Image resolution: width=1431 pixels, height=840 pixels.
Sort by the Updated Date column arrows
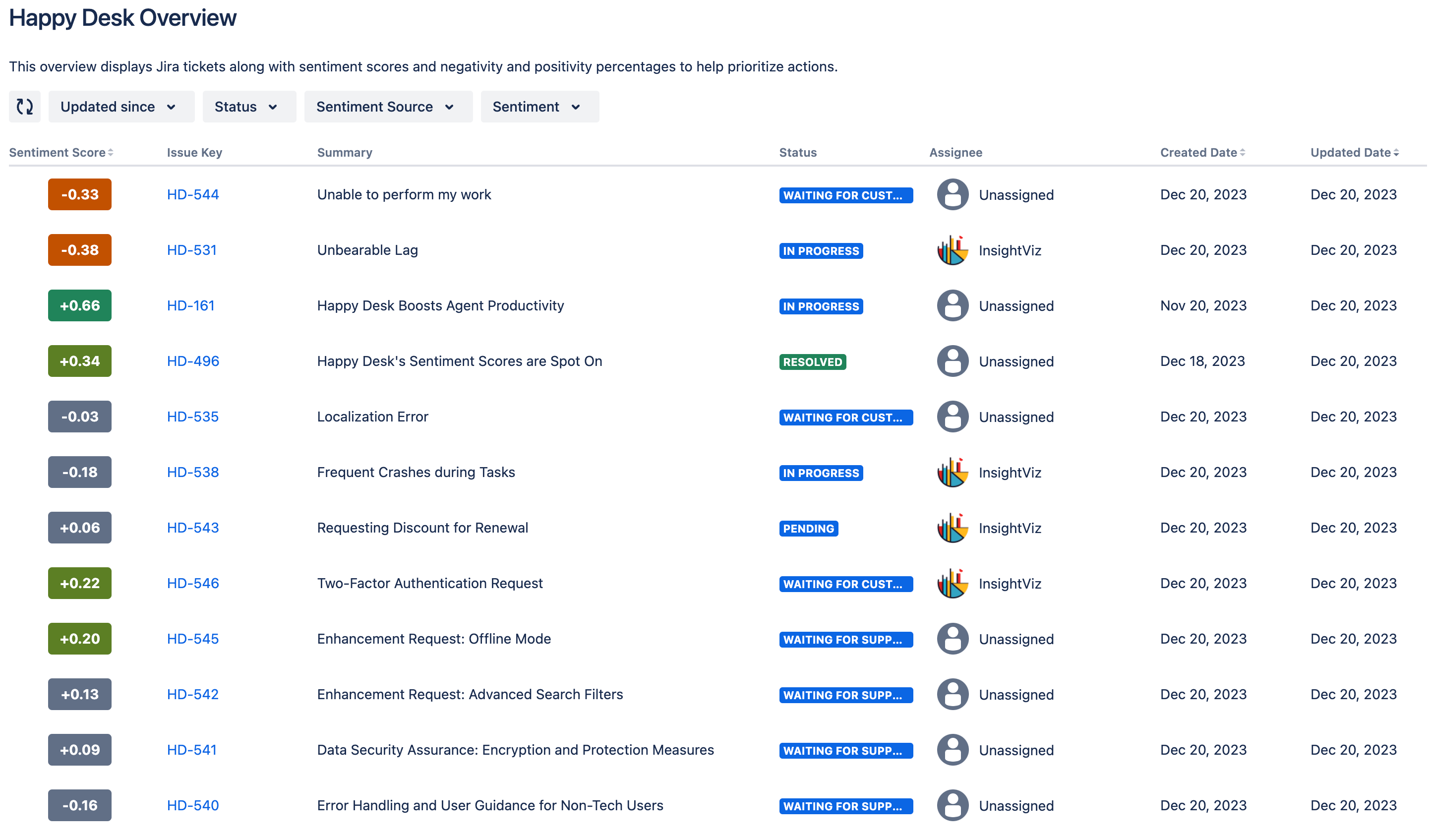click(x=1396, y=153)
